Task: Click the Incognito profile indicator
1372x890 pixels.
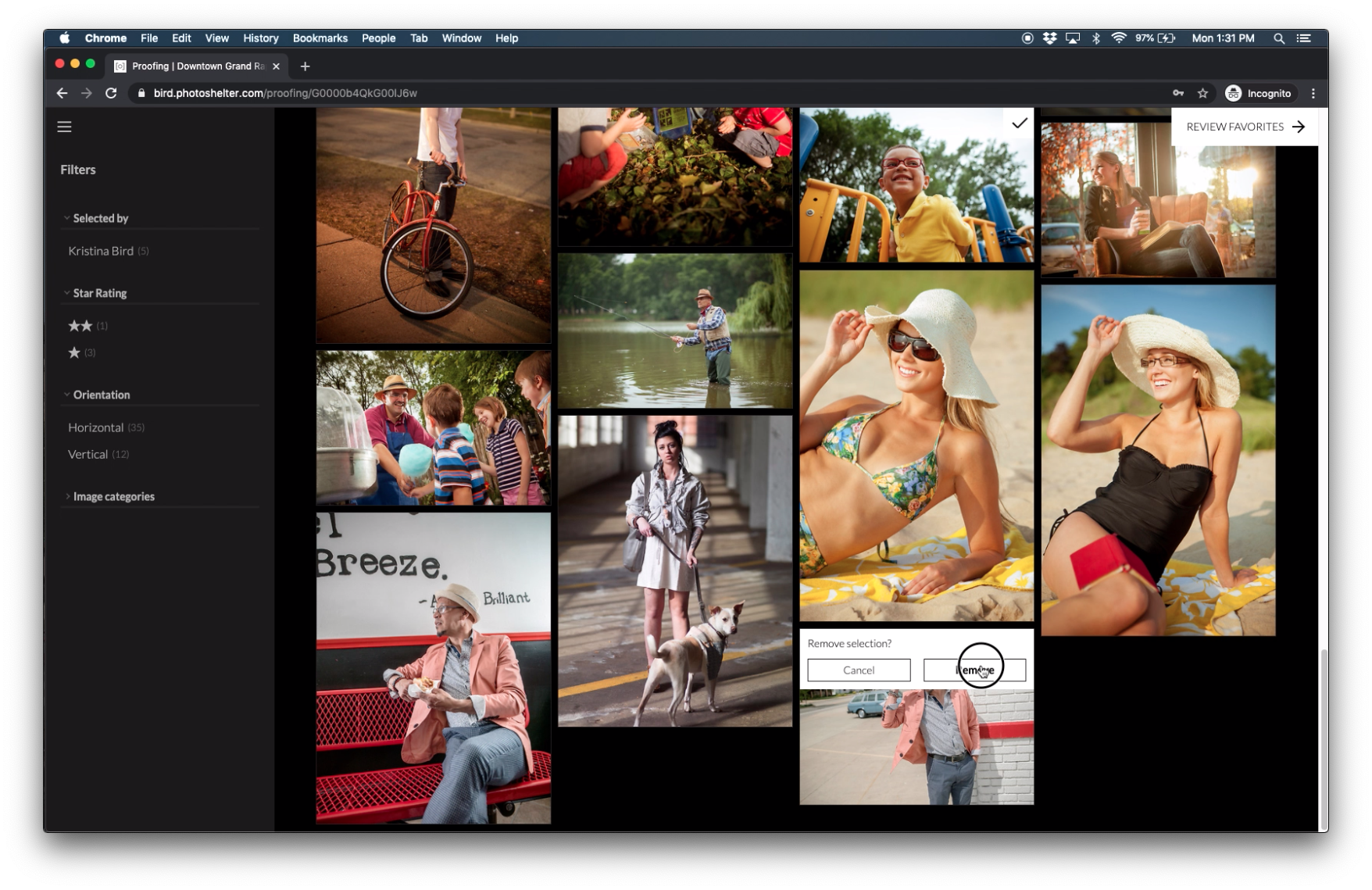Action: point(1258,93)
